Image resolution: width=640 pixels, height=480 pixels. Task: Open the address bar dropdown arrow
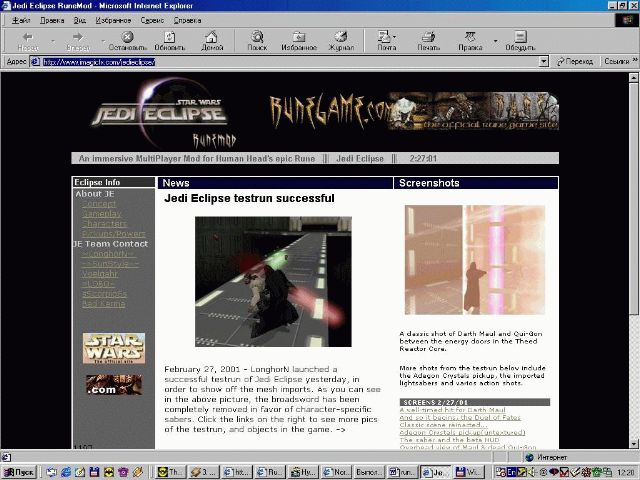point(543,62)
